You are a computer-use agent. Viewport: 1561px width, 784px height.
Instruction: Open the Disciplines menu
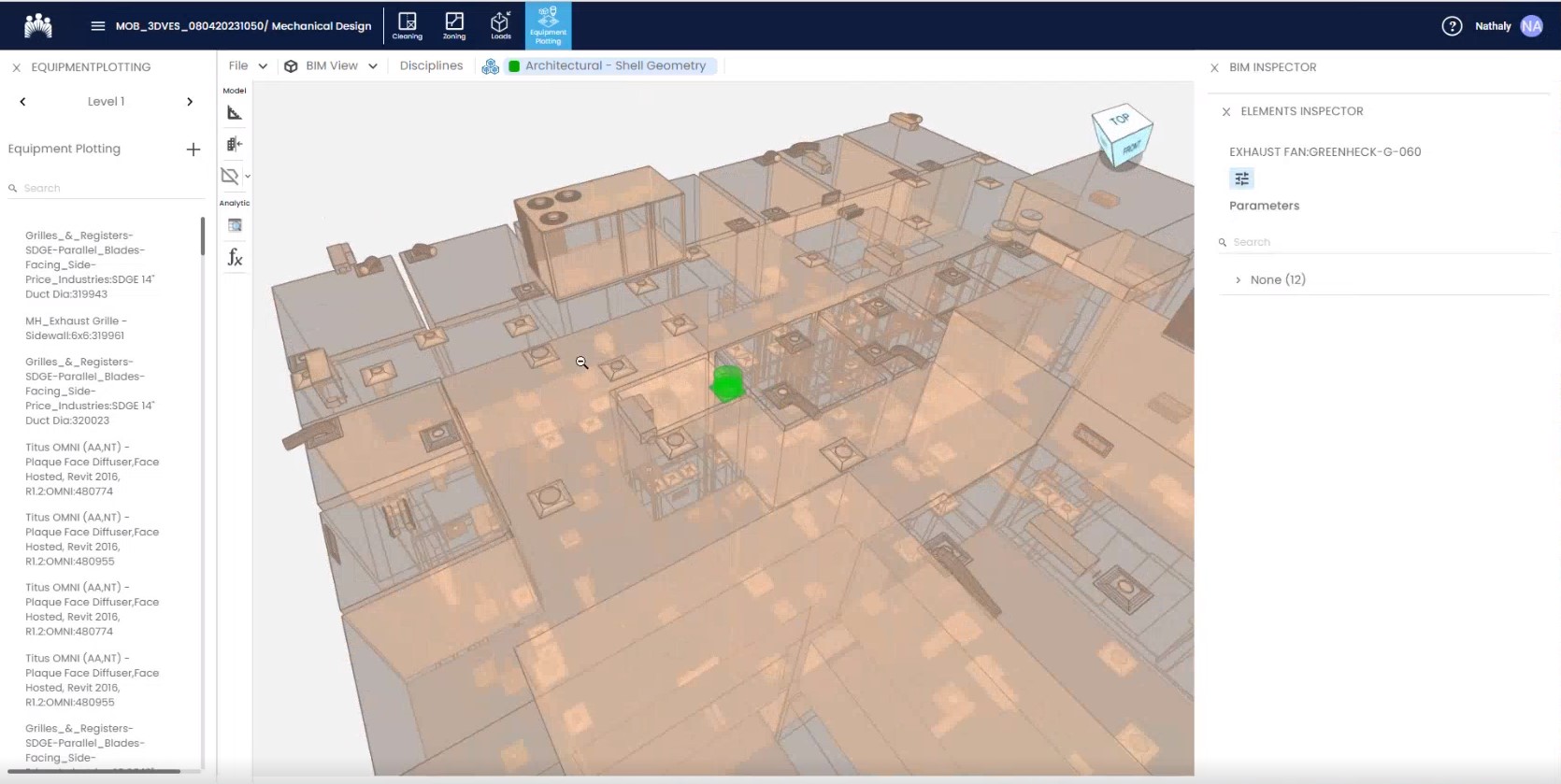[x=431, y=66]
